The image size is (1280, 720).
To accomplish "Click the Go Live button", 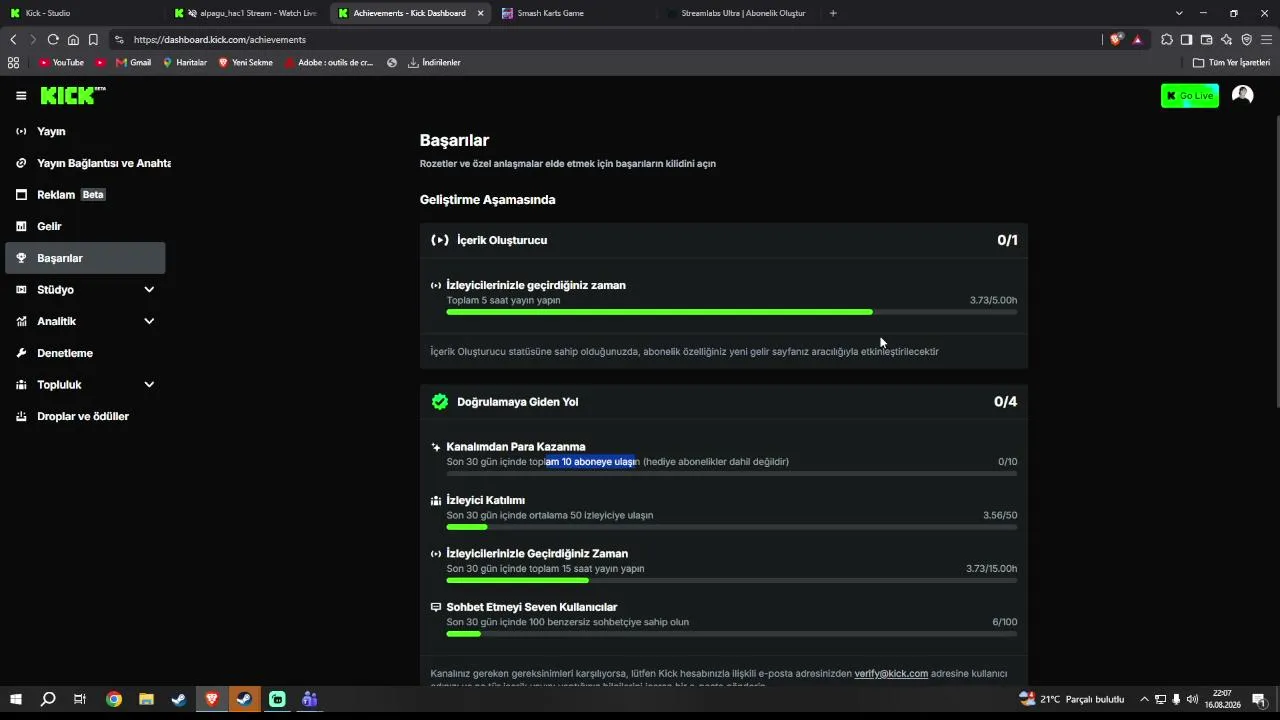I will click(1190, 96).
